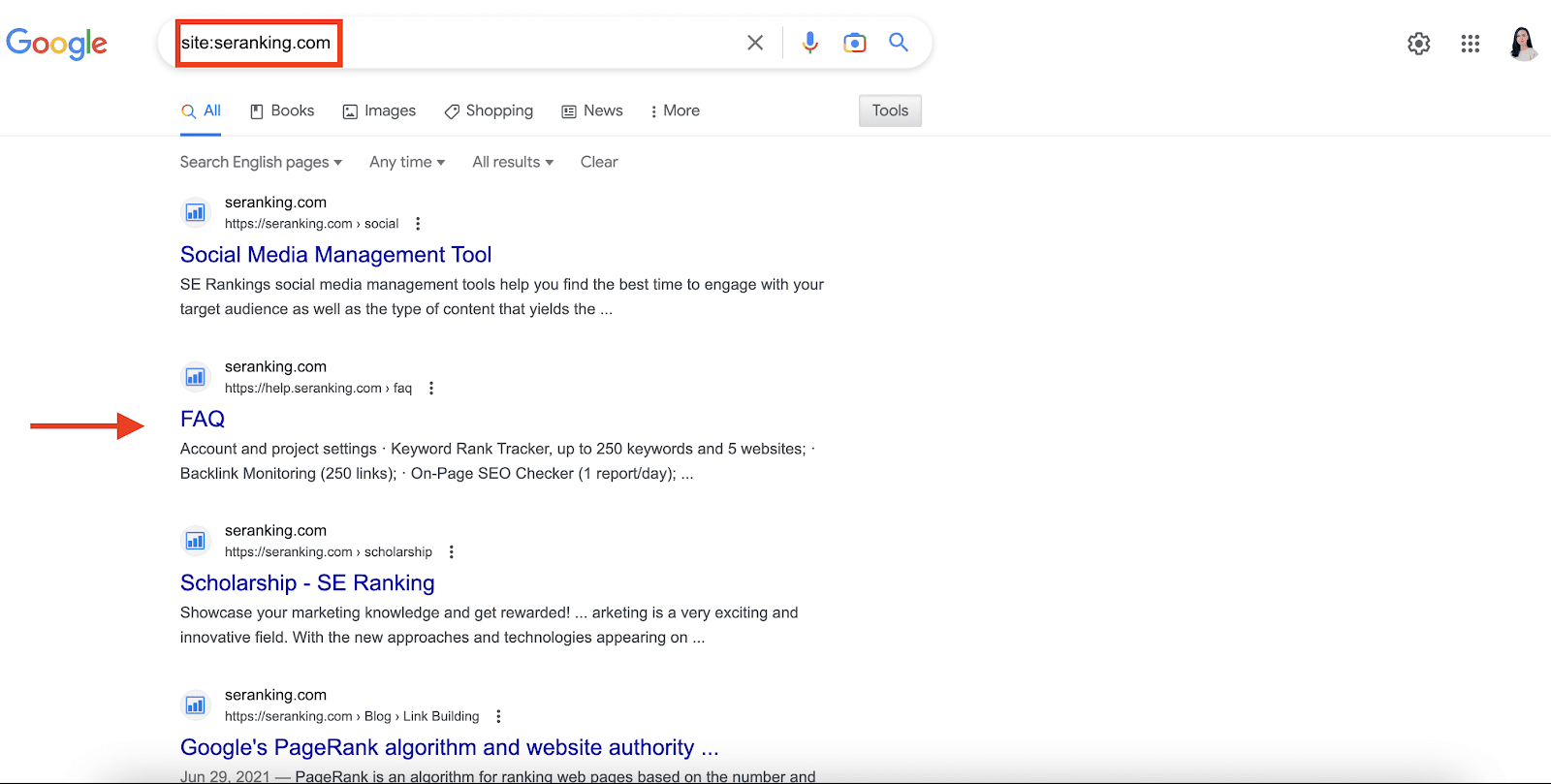Click seranking.com site name above Link Building URL
The height and width of the screenshot is (784, 1551).
tap(275, 696)
